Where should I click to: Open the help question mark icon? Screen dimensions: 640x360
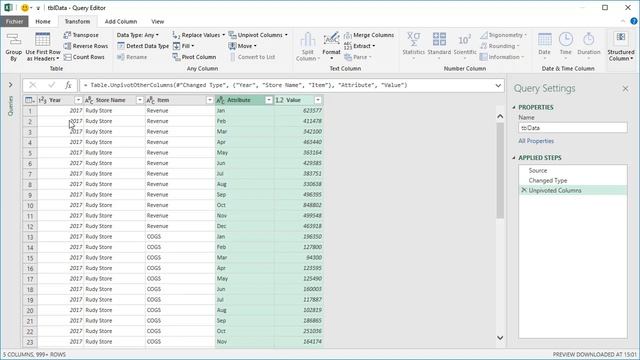point(634,21)
